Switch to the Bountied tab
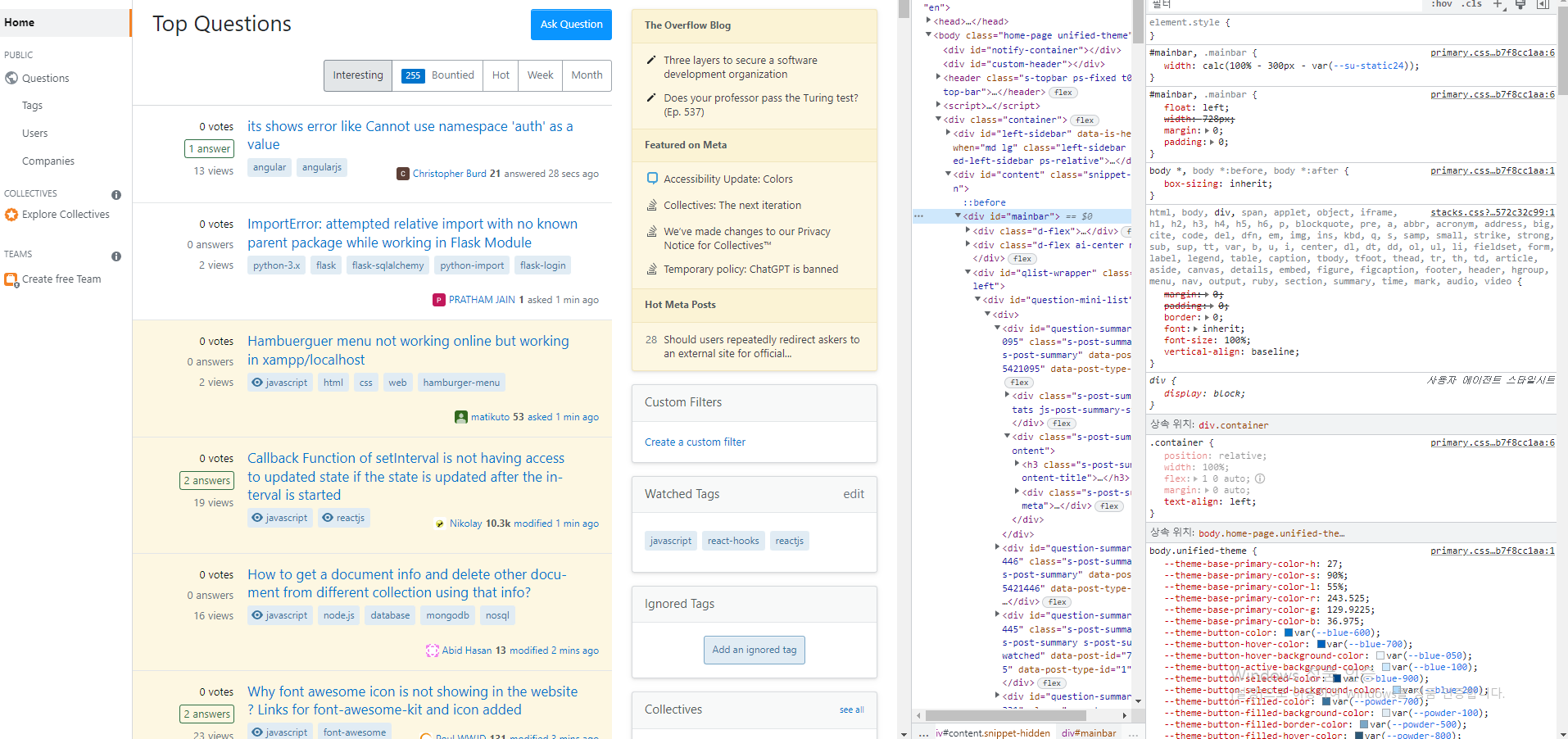 (x=437, y=75)
